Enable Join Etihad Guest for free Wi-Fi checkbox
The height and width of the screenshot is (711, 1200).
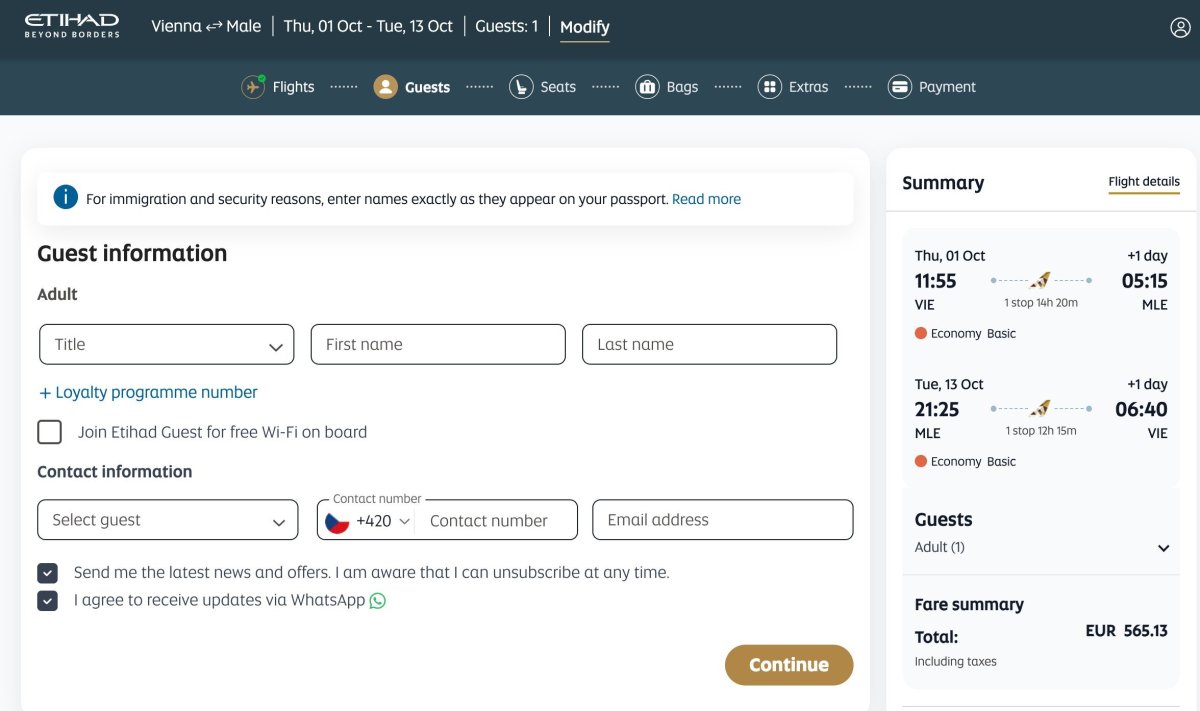[49, 432]
